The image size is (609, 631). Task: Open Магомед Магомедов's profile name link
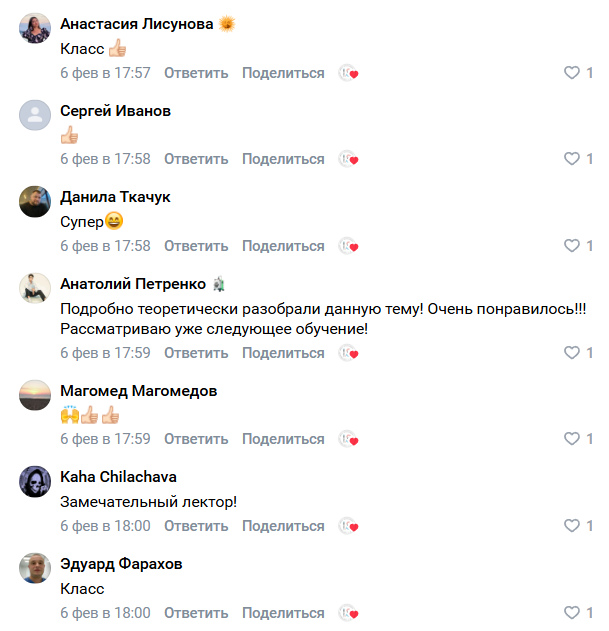[138, 391]
